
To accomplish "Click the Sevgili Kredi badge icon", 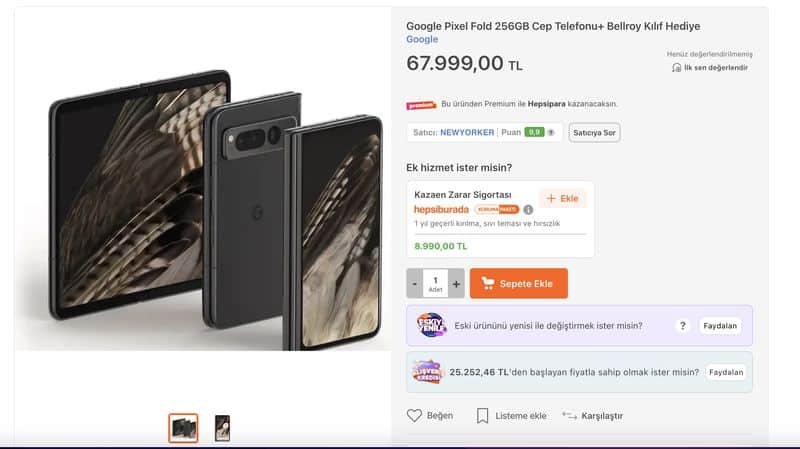I will coord(427,372).
